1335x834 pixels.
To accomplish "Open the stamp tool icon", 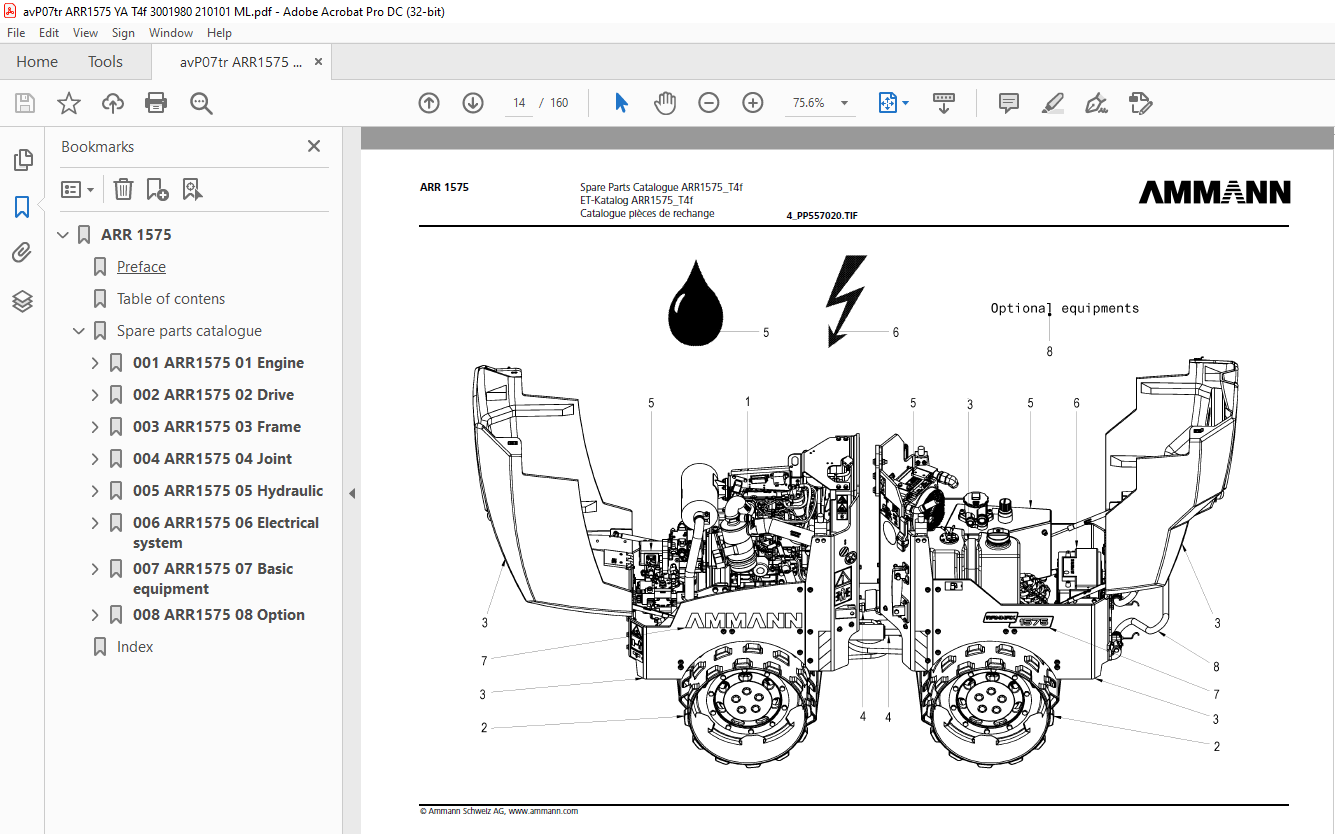I will tap(1141, 103).
